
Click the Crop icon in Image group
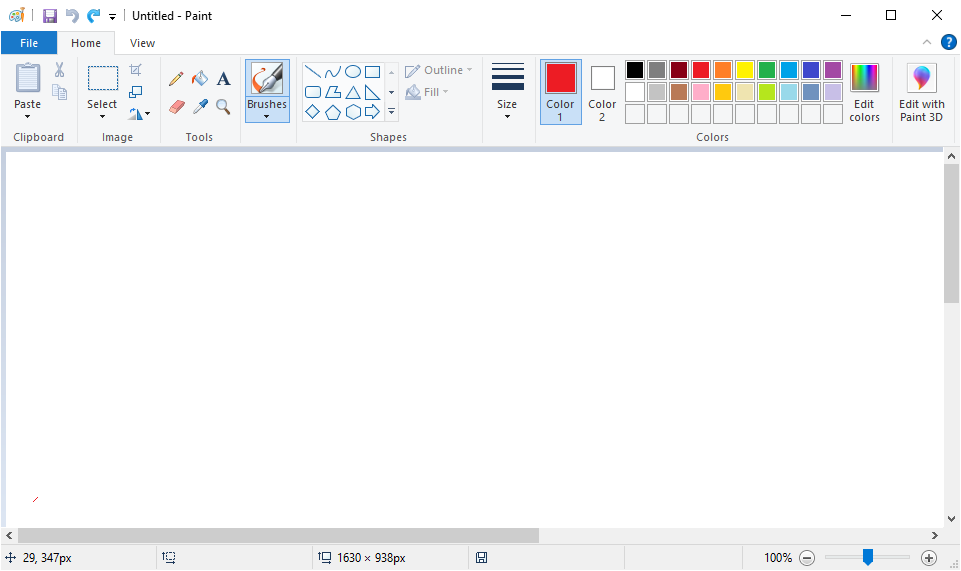point(135,70)
